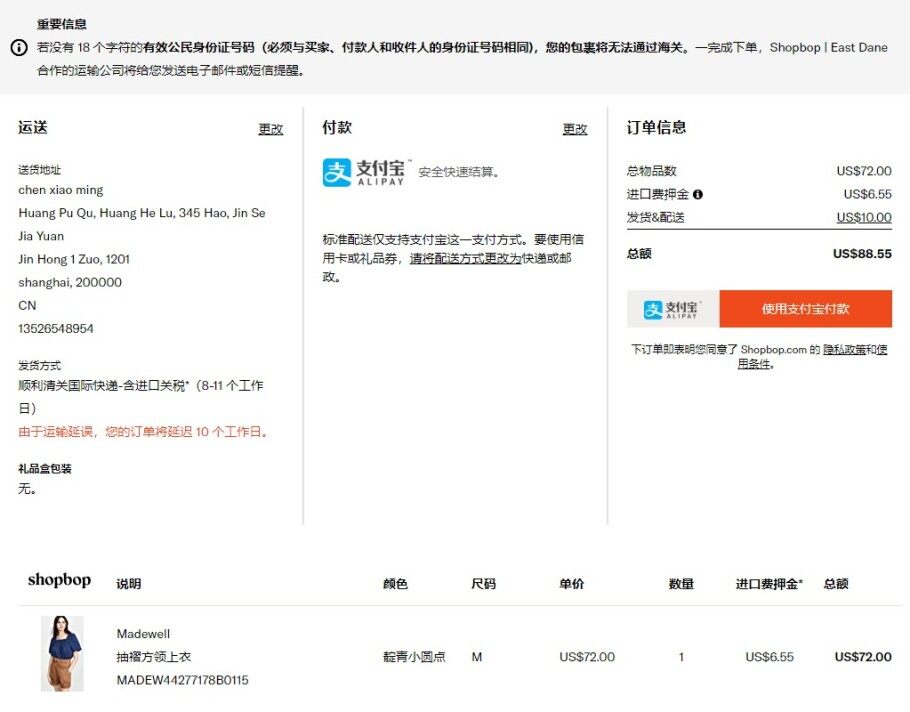This screenshot has height=712, width=910.
Task: Click the 总物品数 amount US$72.00
Action: click(x=864, y=171)
